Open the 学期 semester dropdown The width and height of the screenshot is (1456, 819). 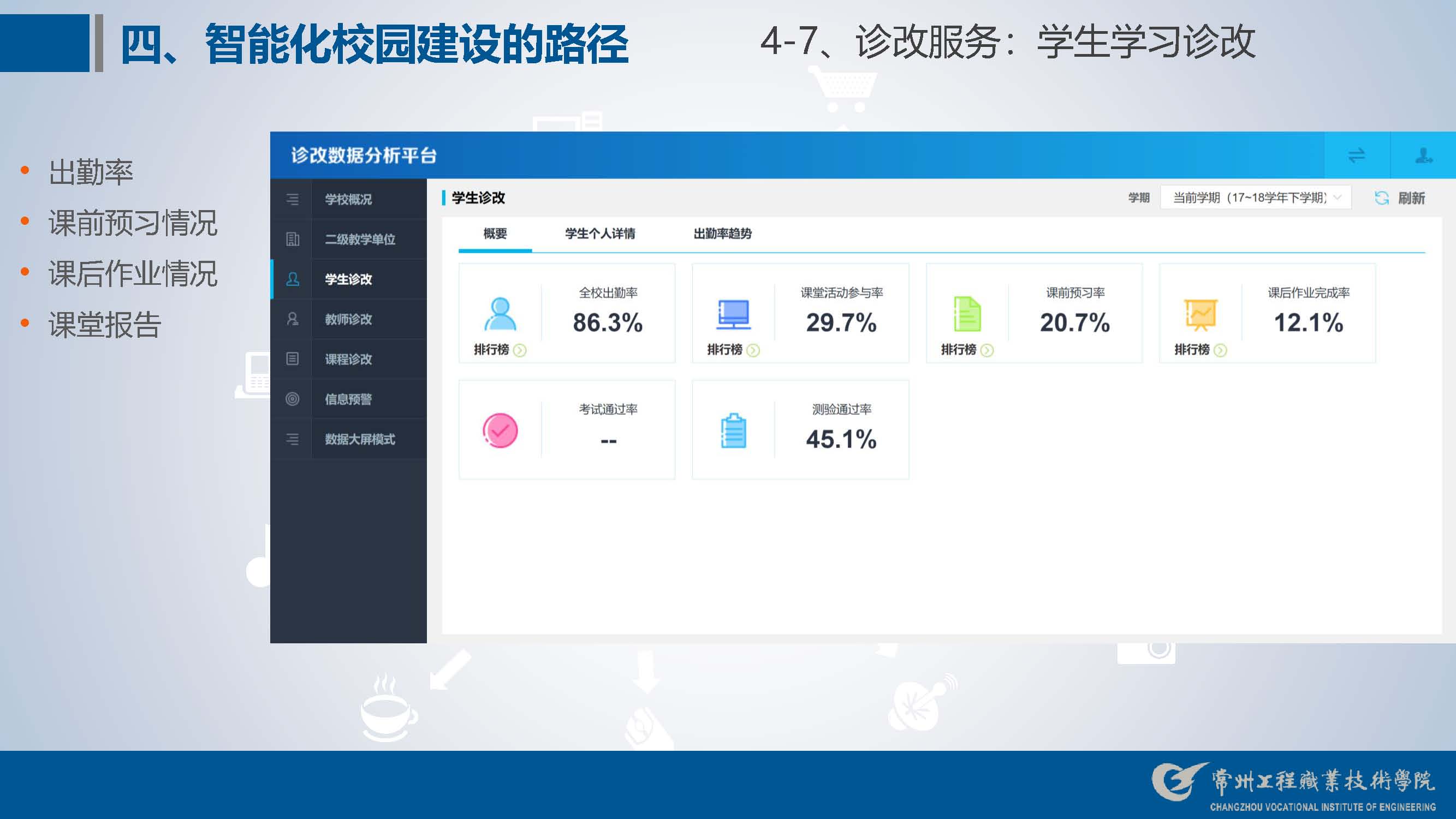point(1255,198)
